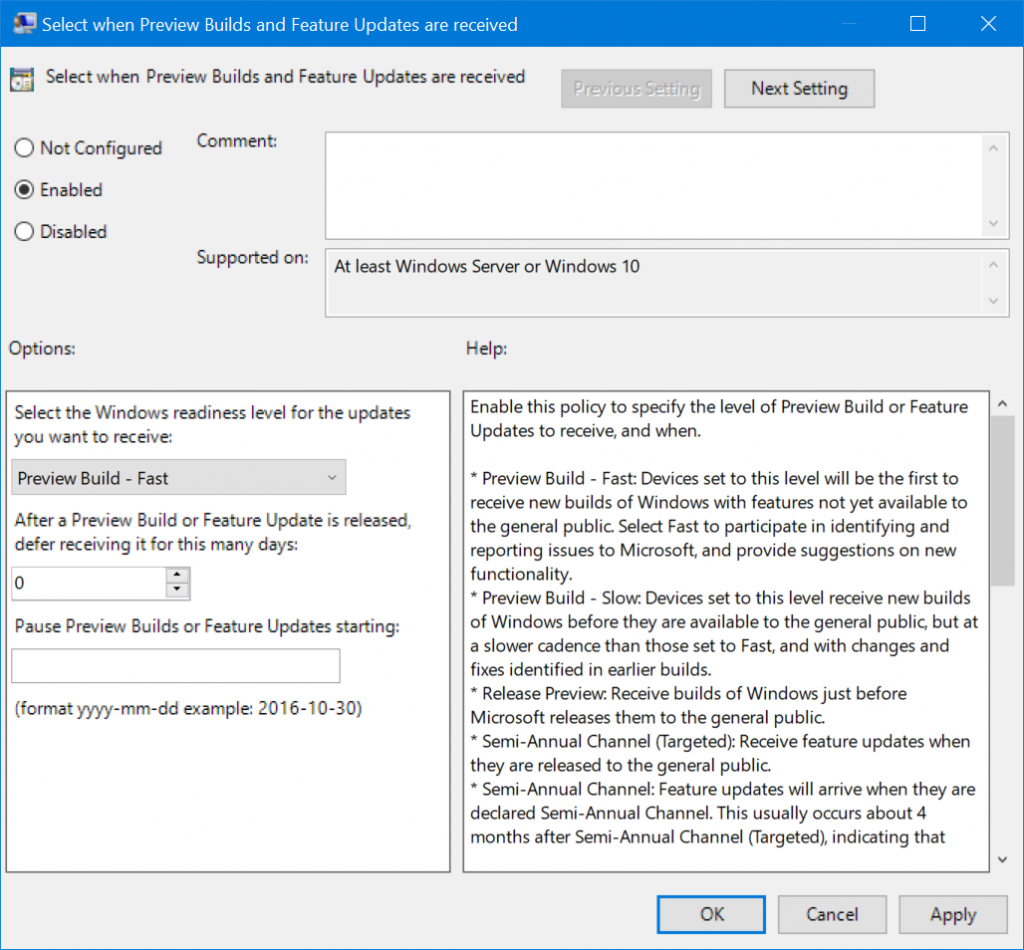Select the Disabled radio button
The width and height of the screenshot is (1024, 950).
coord(22,232)
